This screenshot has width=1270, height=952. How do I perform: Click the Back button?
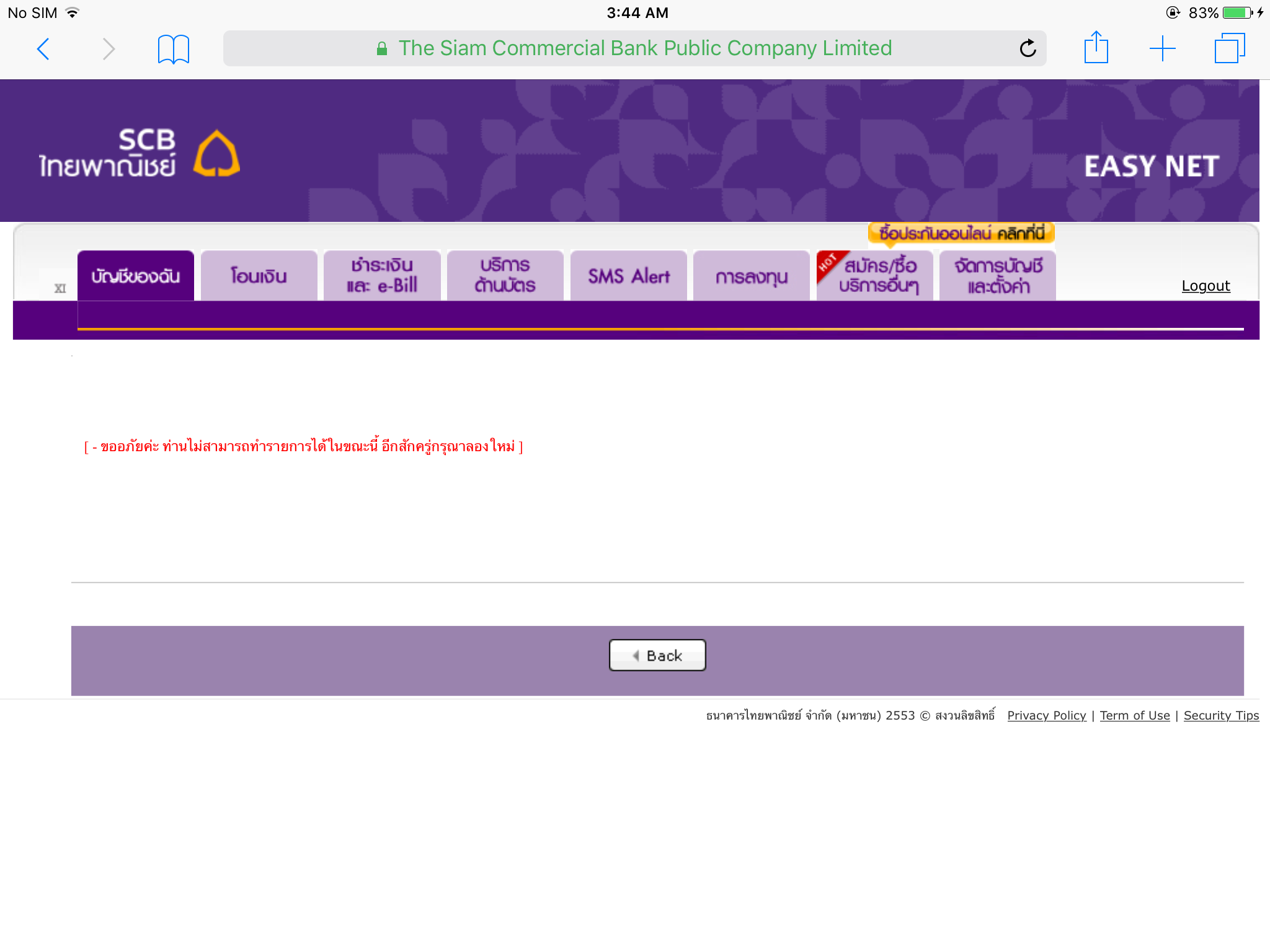[657, 655]
